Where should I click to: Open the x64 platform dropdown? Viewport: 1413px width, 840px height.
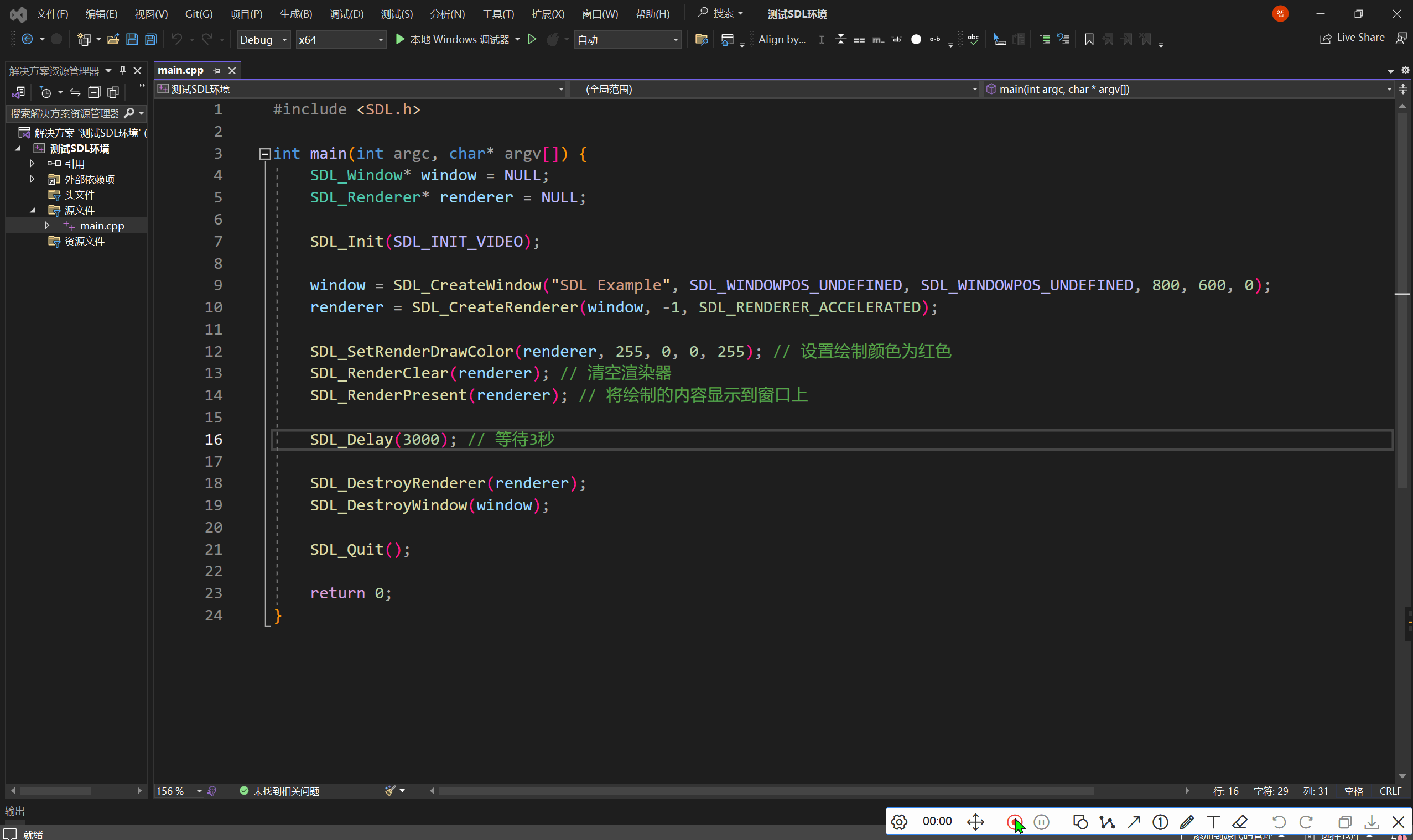341,40
